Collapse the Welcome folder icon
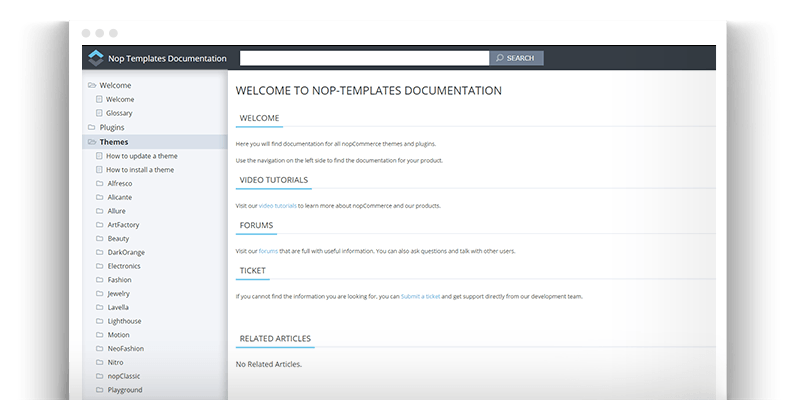This screenshot has width=795, height=400. 92,85
